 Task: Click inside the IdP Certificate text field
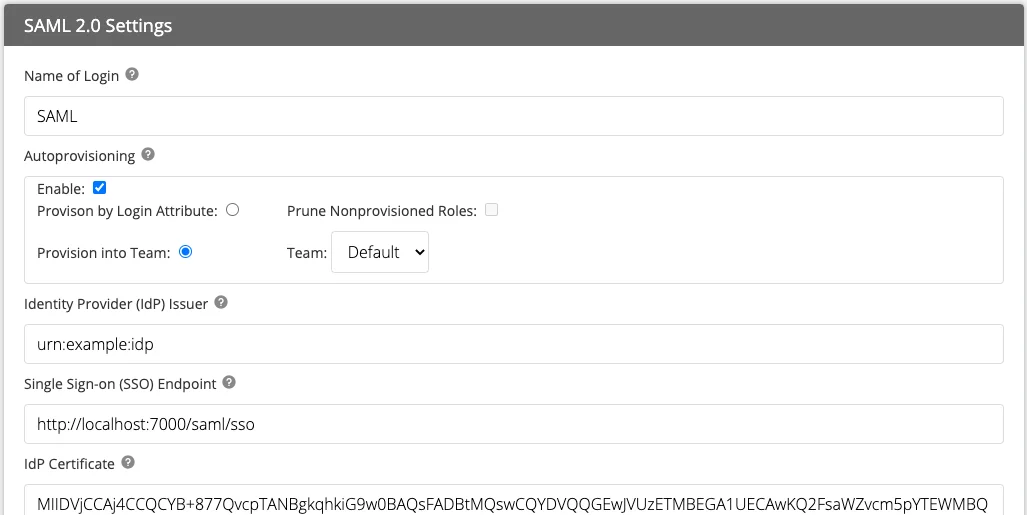click(513, 502)
